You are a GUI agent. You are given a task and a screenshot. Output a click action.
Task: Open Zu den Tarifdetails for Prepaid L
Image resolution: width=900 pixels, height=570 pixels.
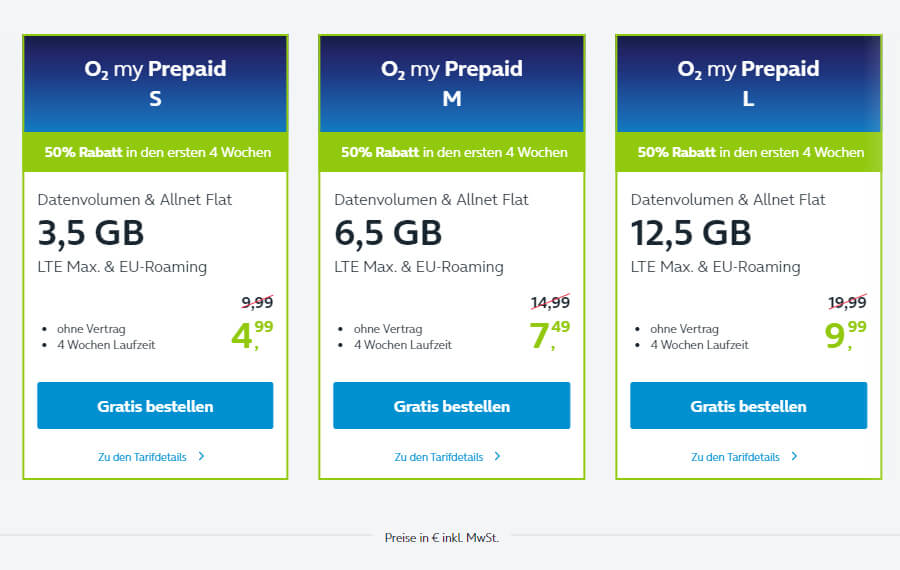pyautogui.click(x=735, y=457)
